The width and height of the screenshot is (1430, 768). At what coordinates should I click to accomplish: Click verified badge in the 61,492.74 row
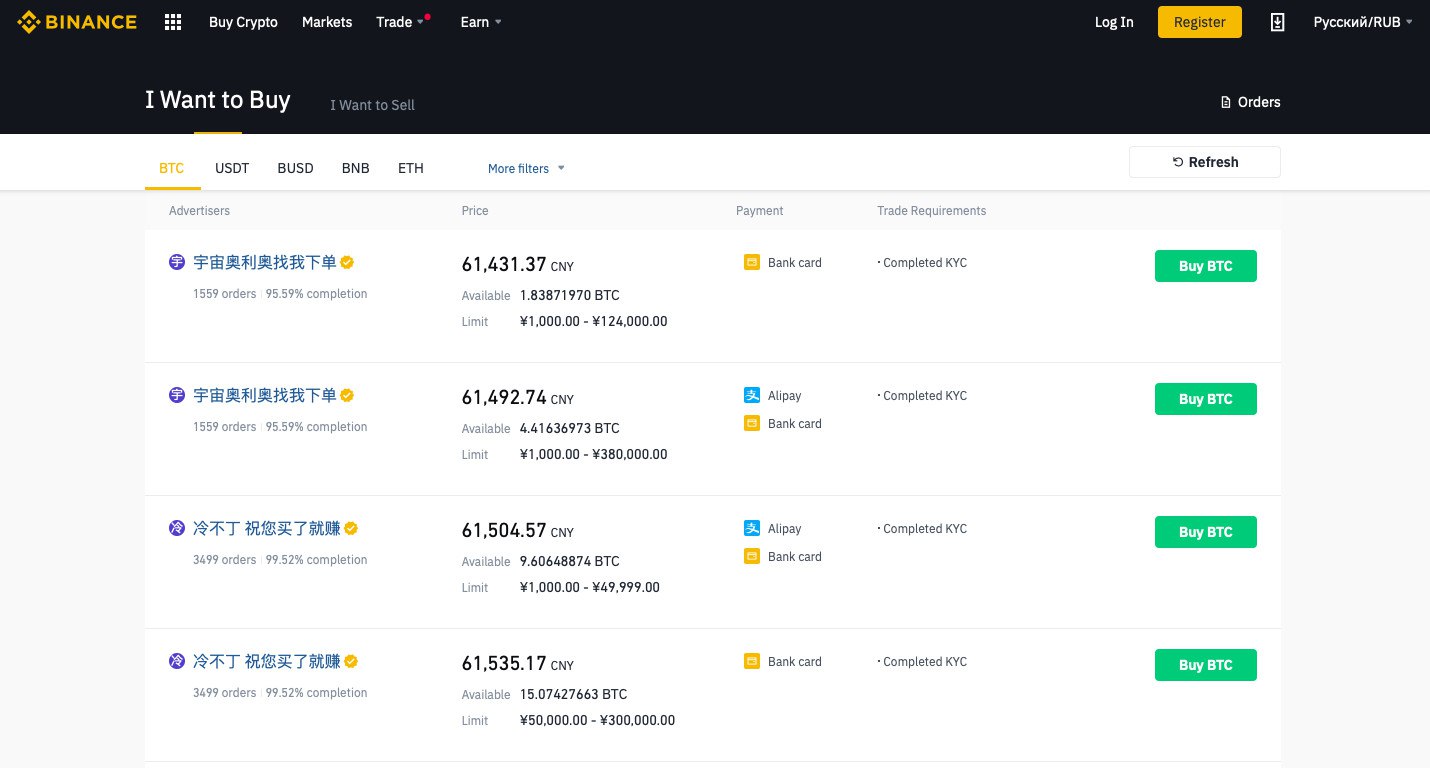[x=347, y=395]
